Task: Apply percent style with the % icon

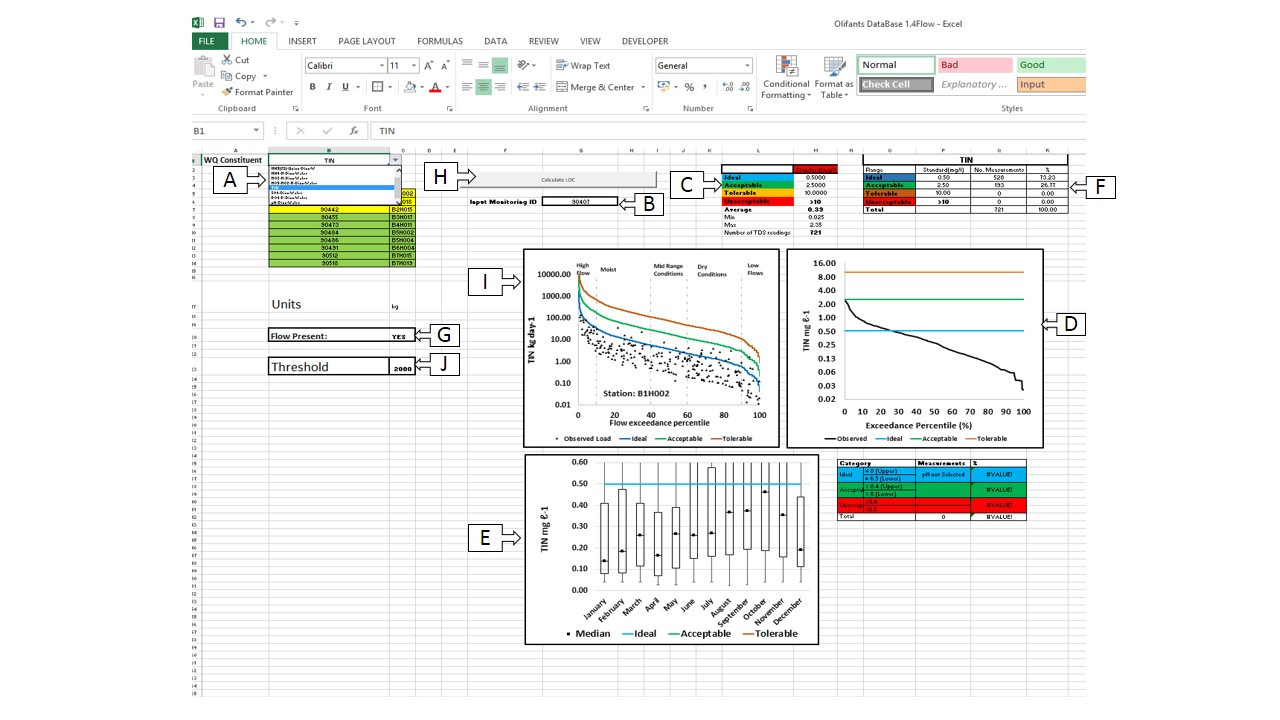Action: point(688,87)
